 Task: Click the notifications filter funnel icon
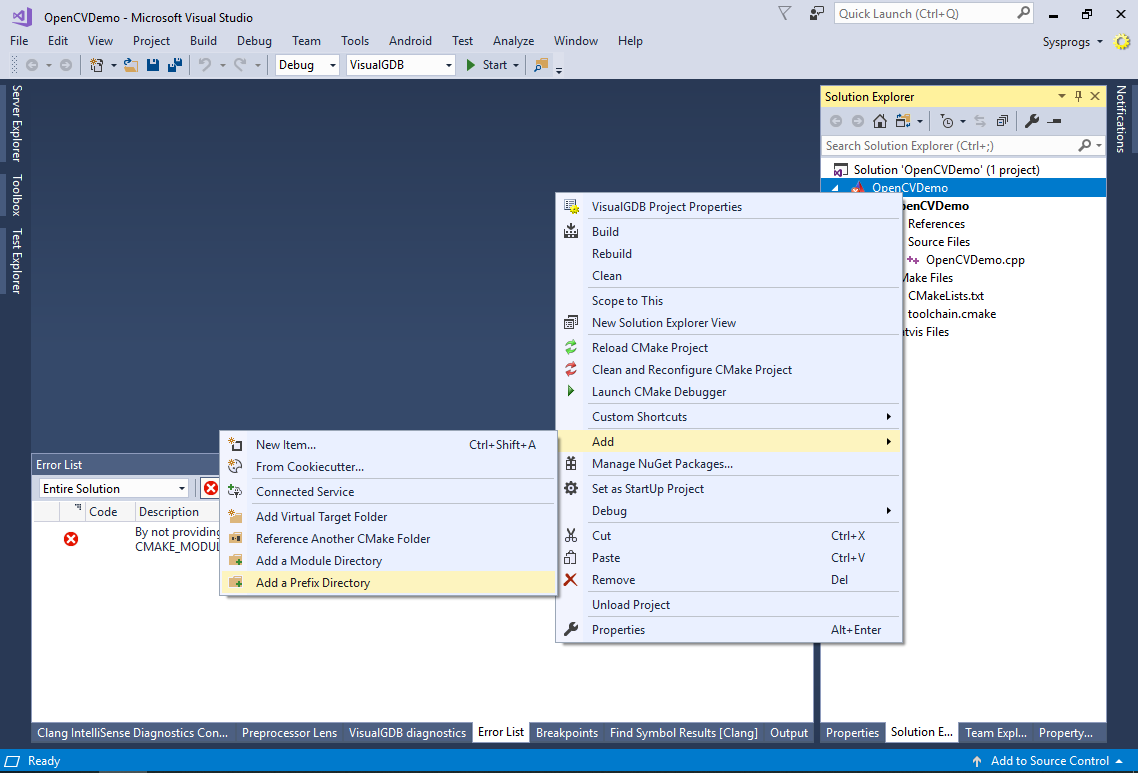[x=785, y=13]
